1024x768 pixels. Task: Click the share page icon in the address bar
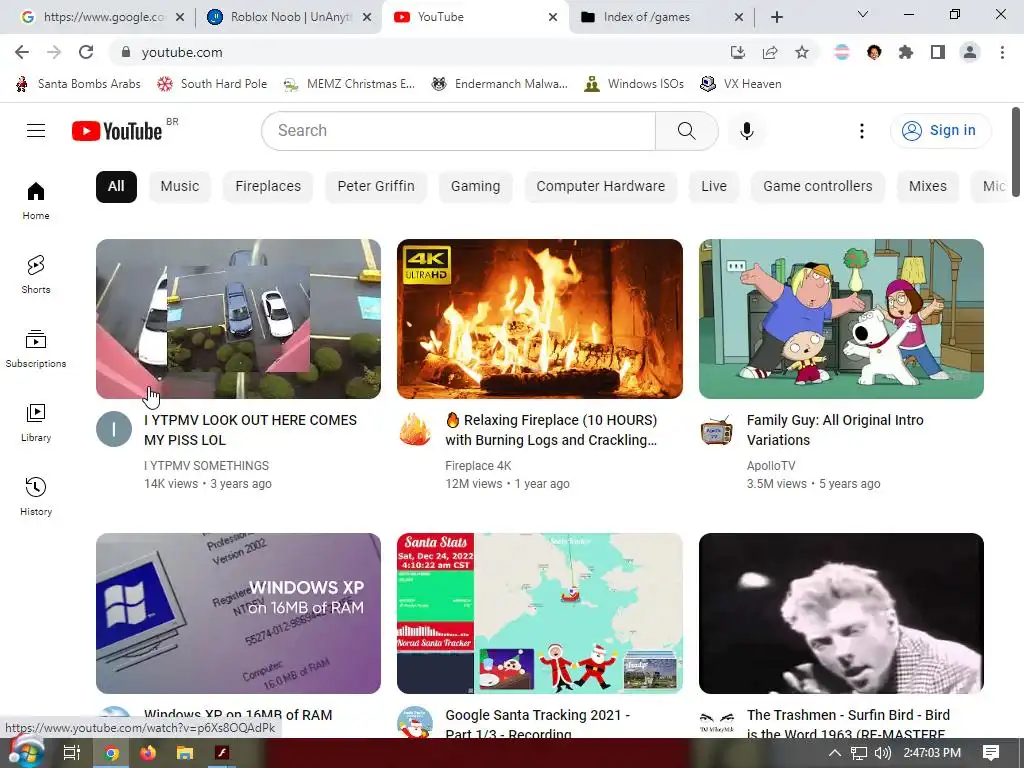click(x=770, y=52)
